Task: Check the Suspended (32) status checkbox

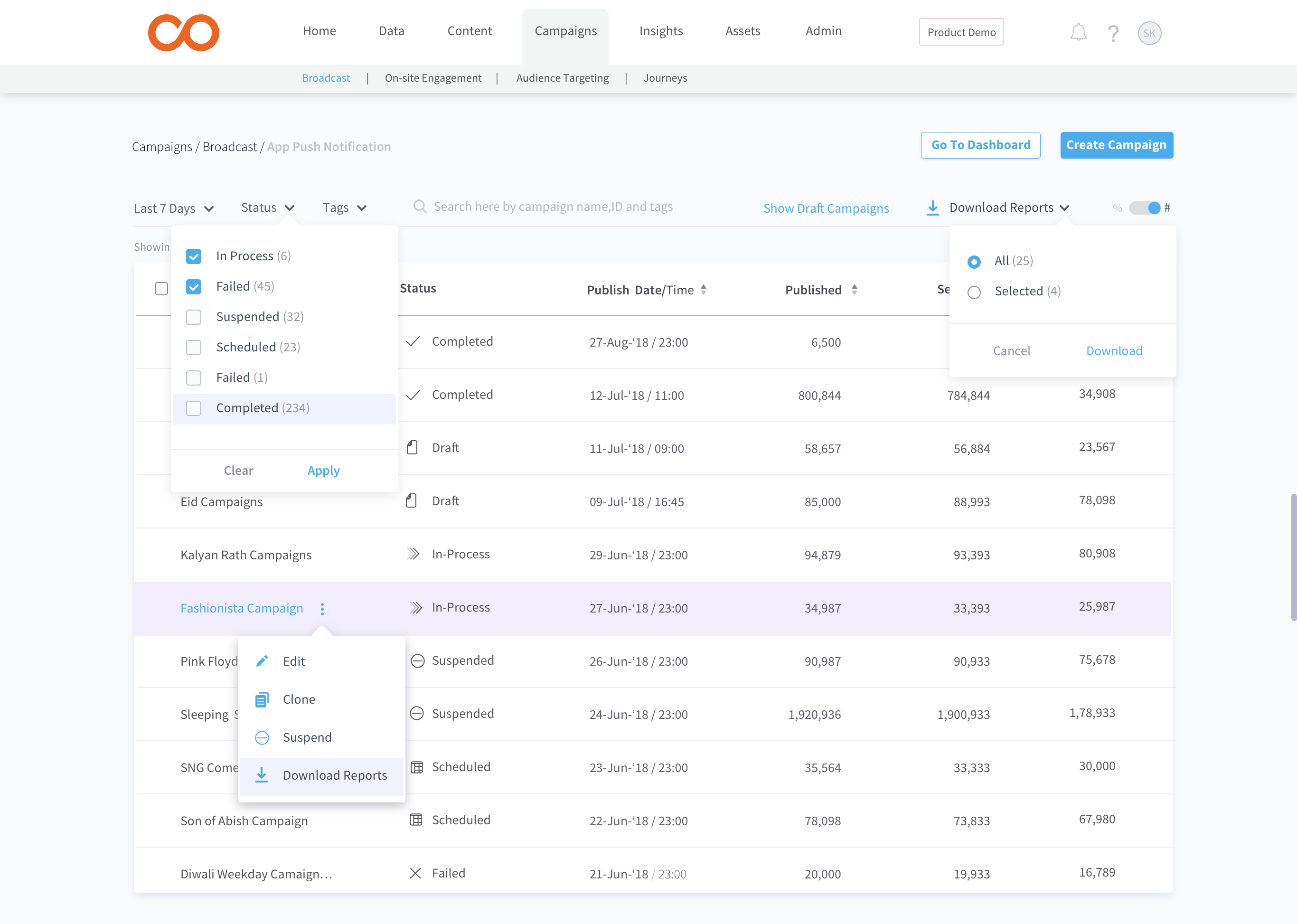Action: pyautogui.click(x=193, y=317)
